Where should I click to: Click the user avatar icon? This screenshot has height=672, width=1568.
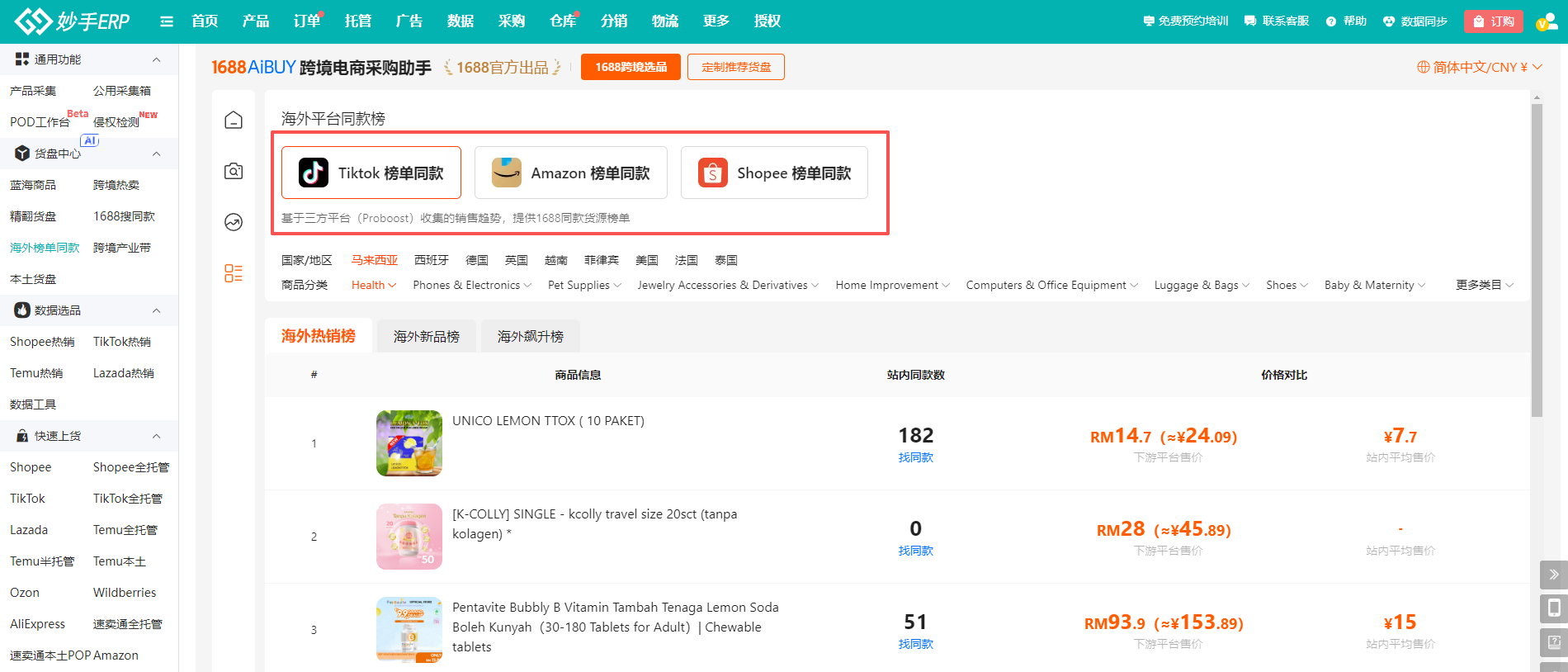tap(1546, 21)
